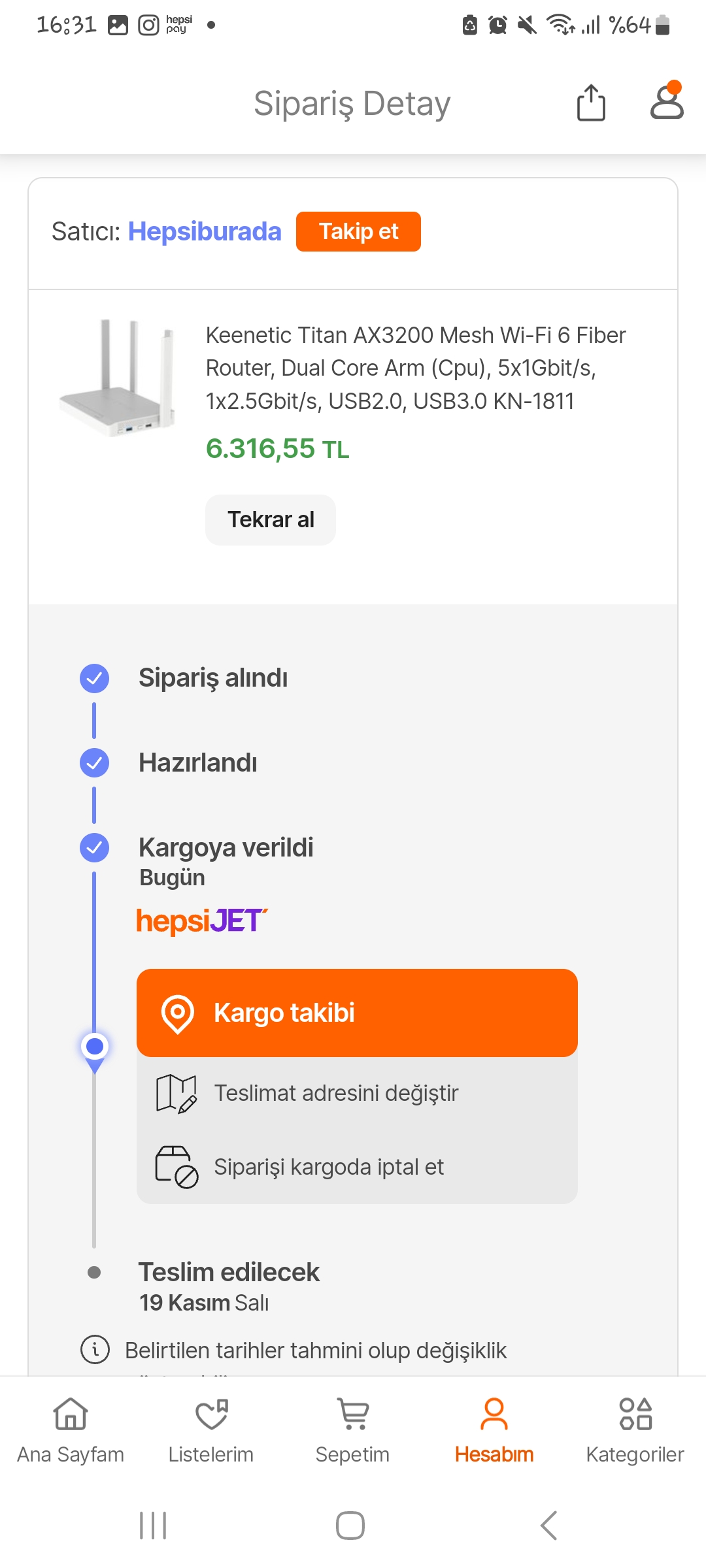
Task: Switch to Kategoriler tab
Action: 635,1431
